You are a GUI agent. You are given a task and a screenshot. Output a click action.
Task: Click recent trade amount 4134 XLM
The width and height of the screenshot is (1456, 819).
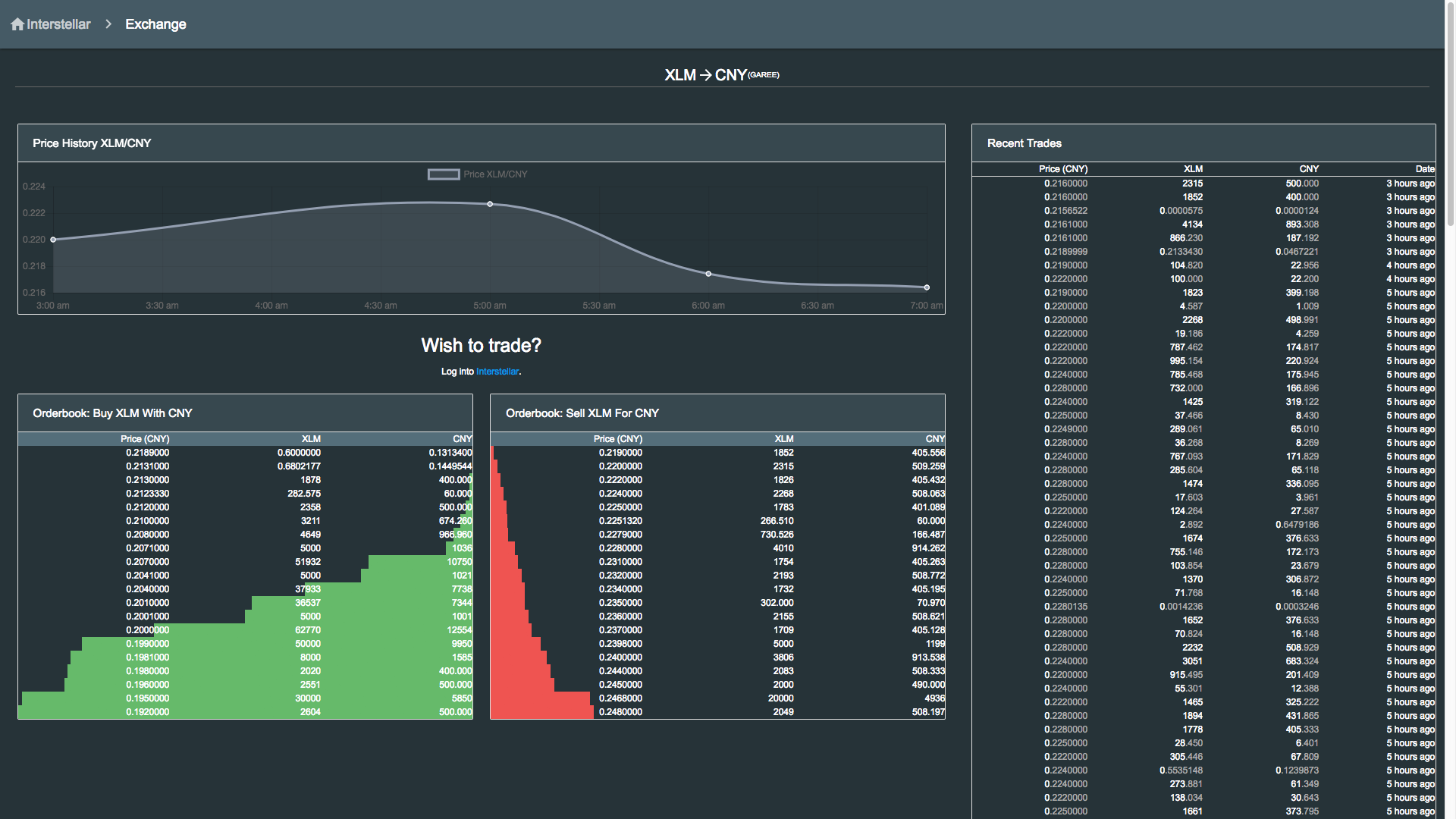1192,224
